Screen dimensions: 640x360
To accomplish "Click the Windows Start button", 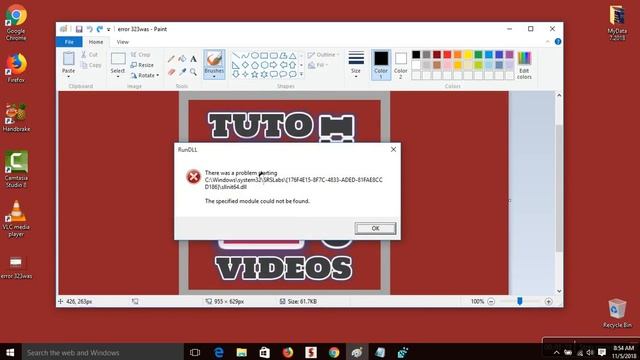I will click(10, 352).
